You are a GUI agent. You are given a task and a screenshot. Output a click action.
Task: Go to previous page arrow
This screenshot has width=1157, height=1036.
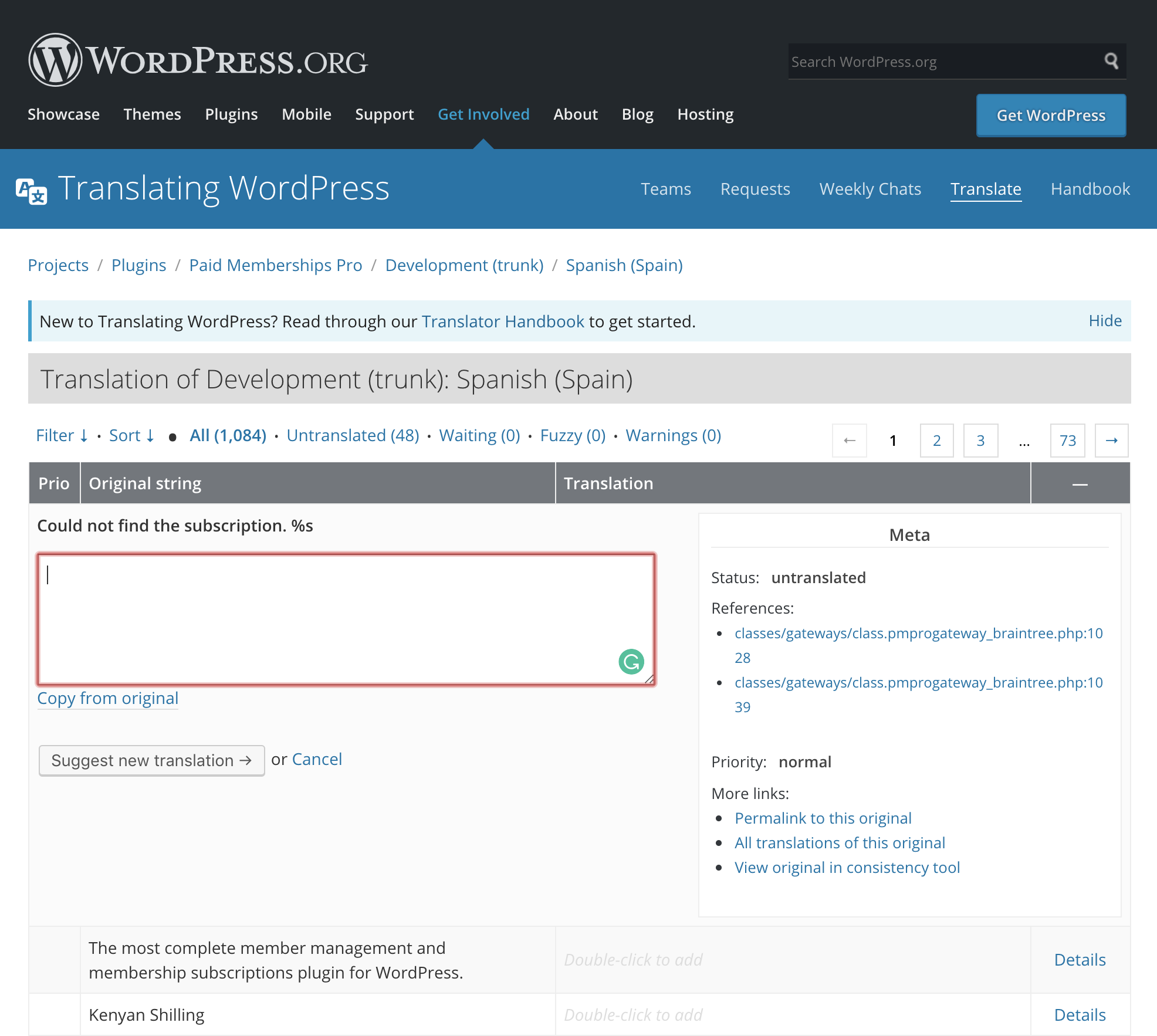pyautogui.click(x=850, y=441)
